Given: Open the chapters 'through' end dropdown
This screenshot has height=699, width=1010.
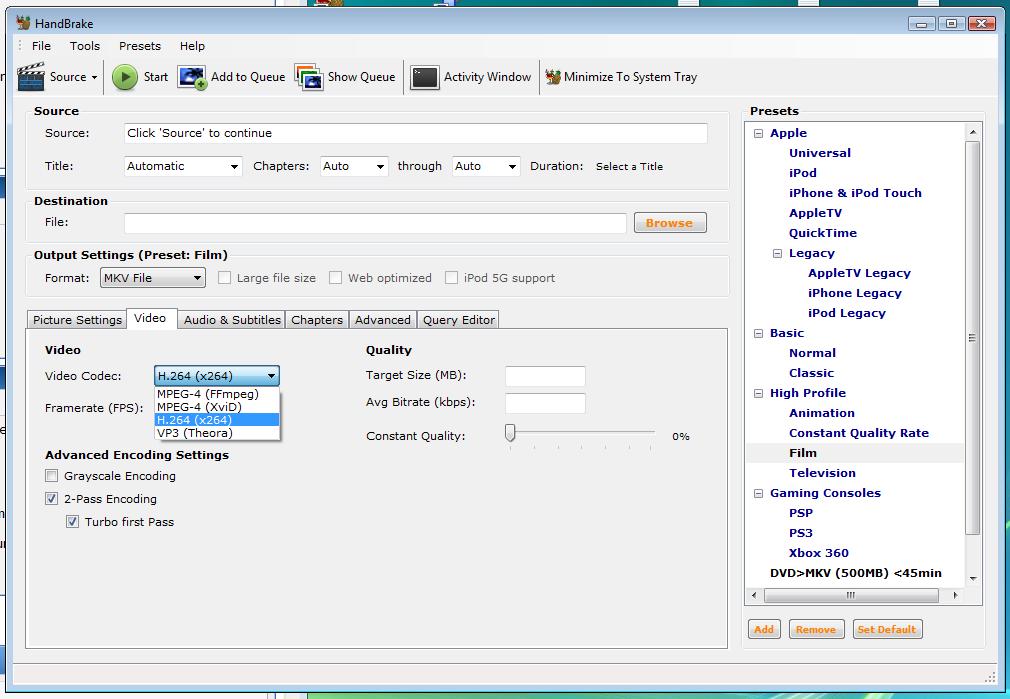Looking at the screenshot, I should pos(486,166).
